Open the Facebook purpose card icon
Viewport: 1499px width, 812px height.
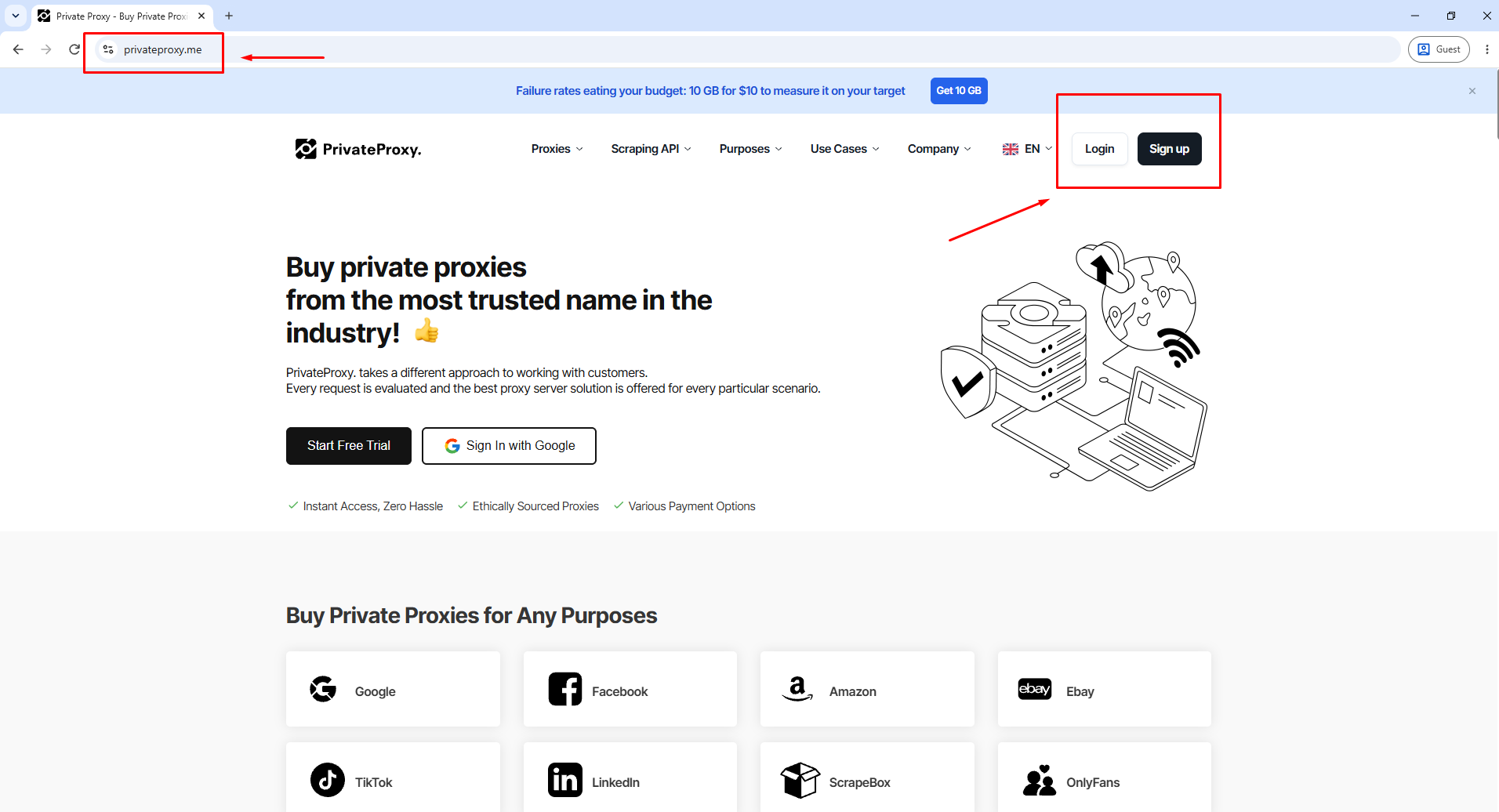565,689
